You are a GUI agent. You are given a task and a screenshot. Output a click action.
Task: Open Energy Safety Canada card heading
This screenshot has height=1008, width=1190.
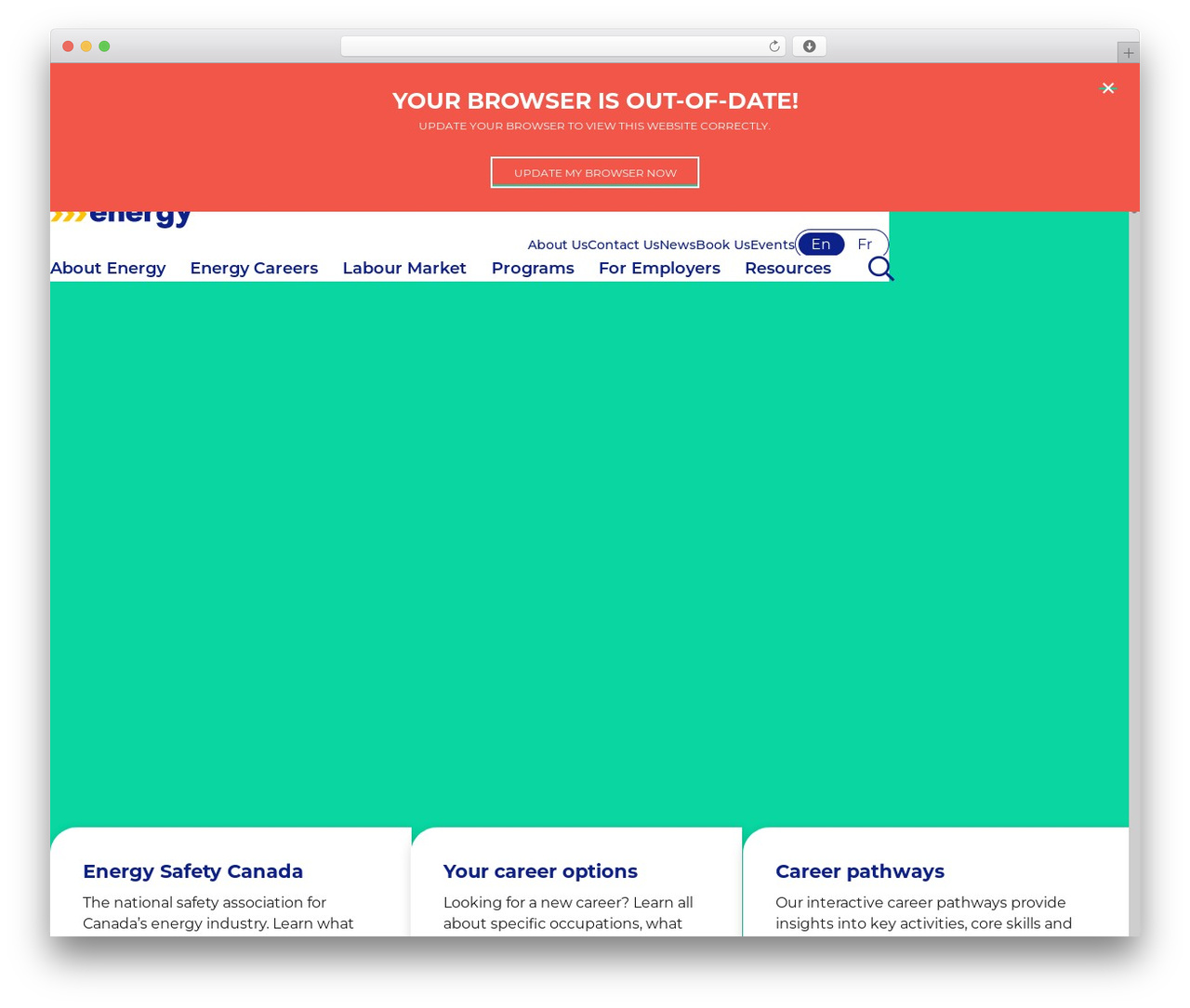pos(192,871)
